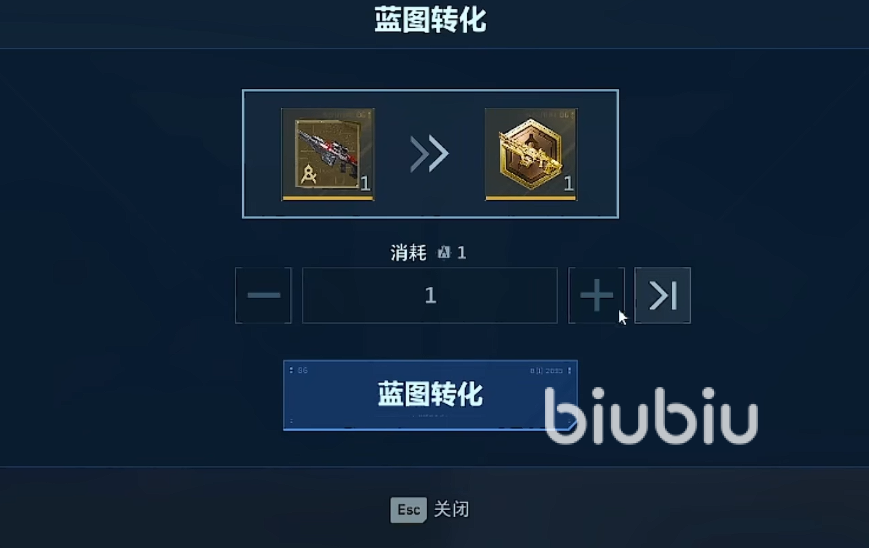869x548 pixels.
Task: Click the sniper rifle blueprint item thumbnail
Action: [x=328, y=154]
